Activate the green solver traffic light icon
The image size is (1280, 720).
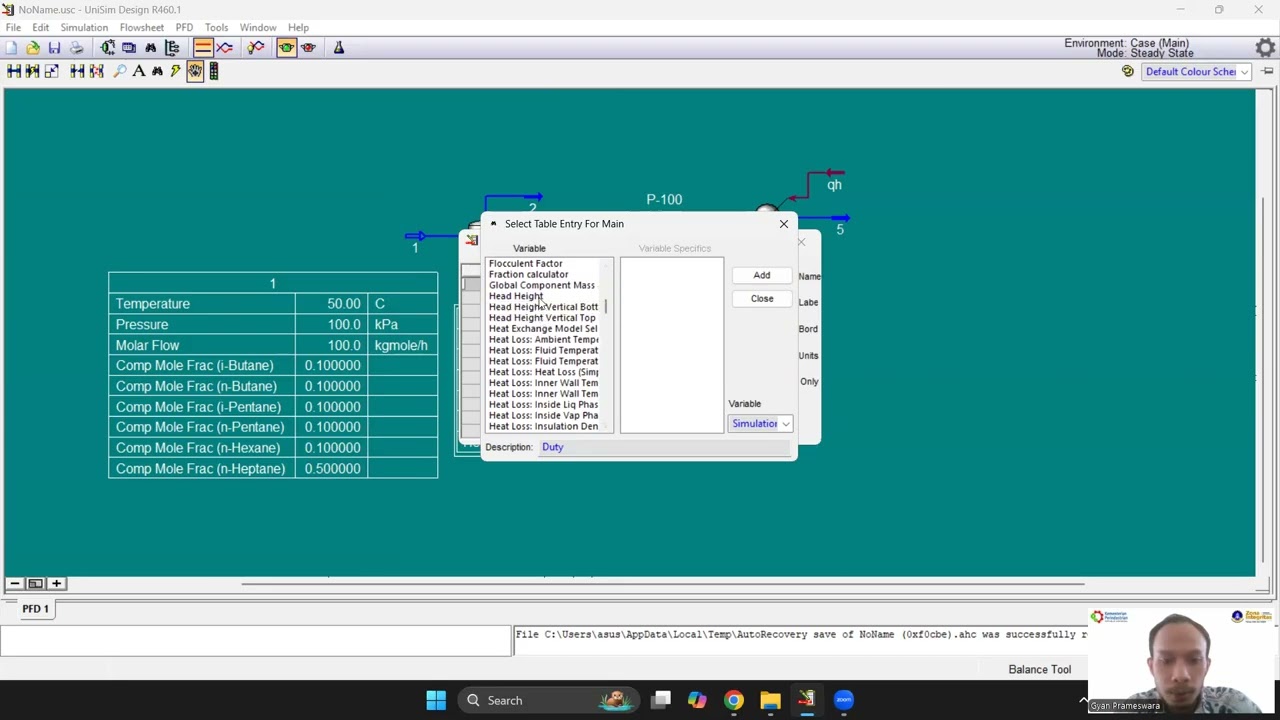287,48
